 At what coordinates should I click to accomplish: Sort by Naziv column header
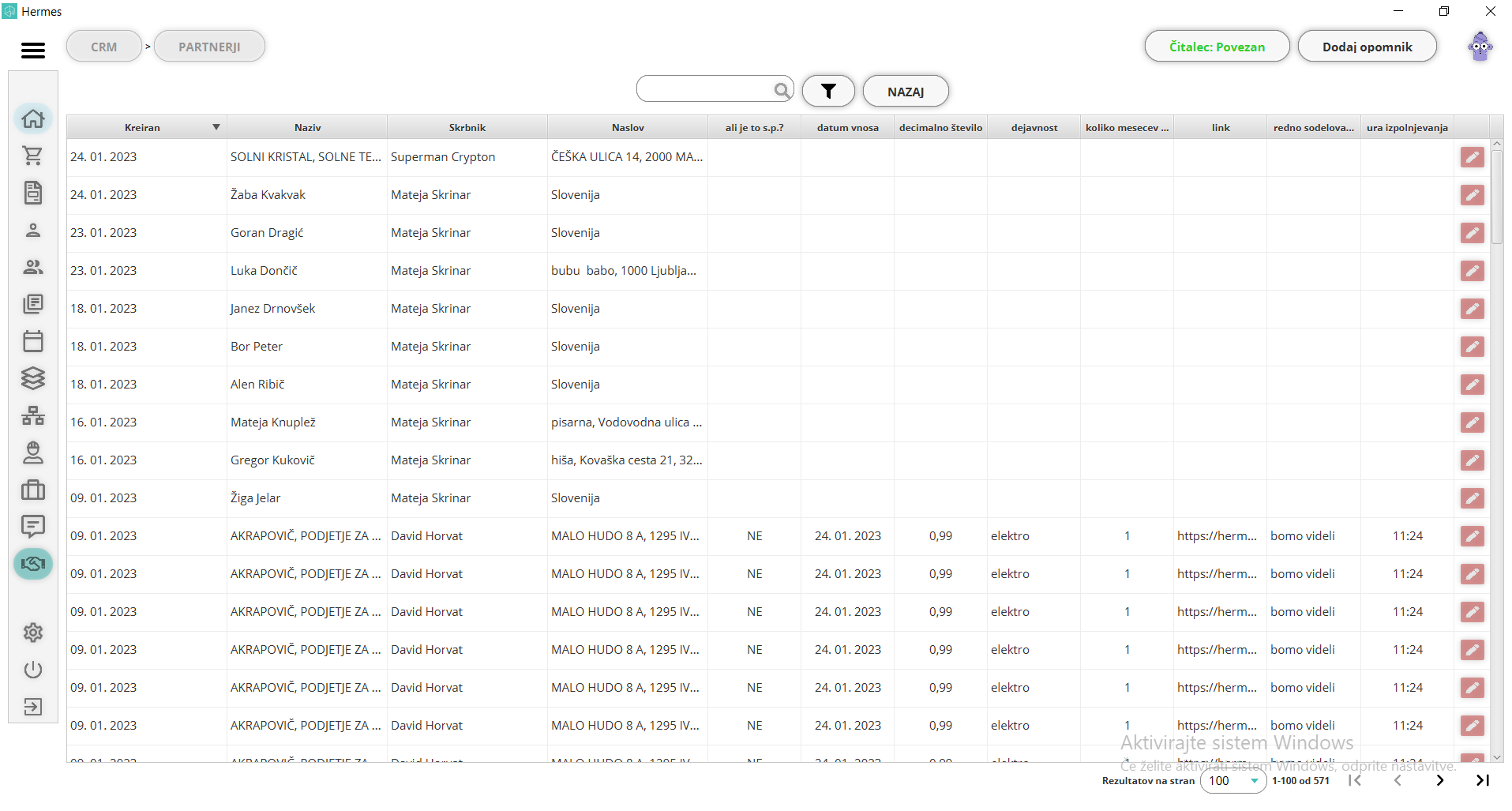tap(307, 127)
